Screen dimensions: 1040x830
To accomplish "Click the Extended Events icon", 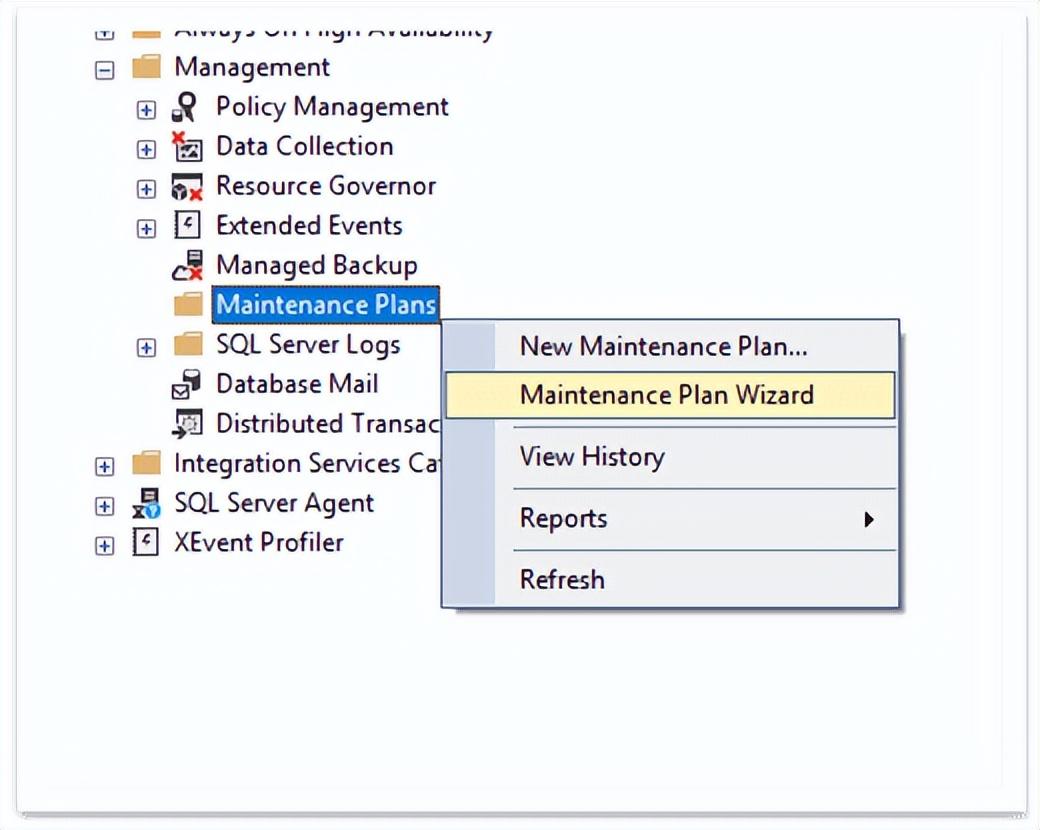I will tap(187, 226).
